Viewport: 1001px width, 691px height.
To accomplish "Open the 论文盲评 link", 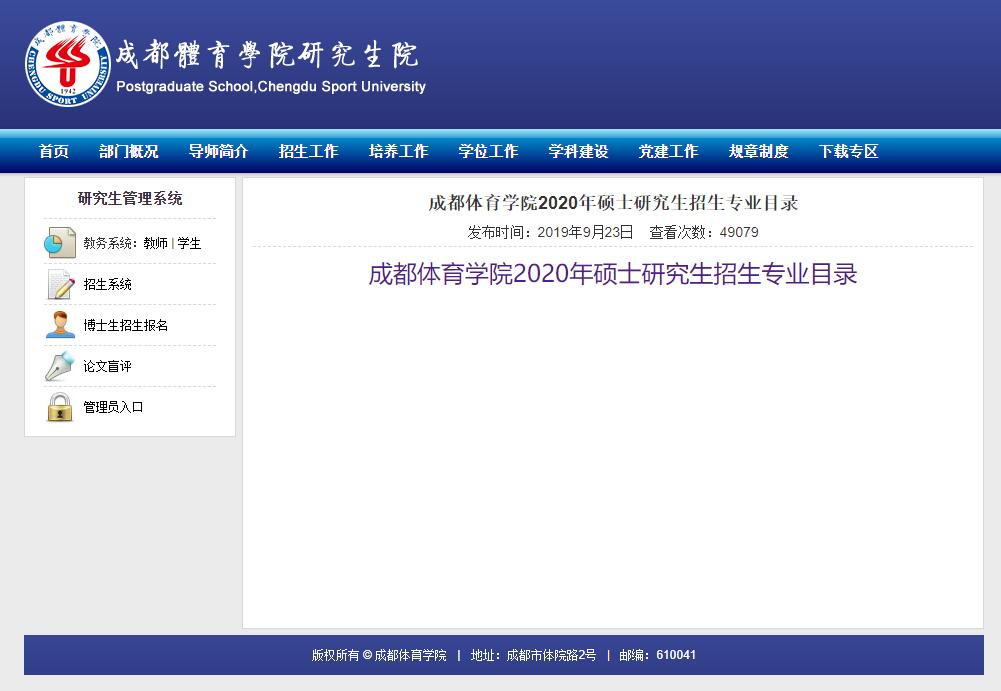I will click(107, 366).
